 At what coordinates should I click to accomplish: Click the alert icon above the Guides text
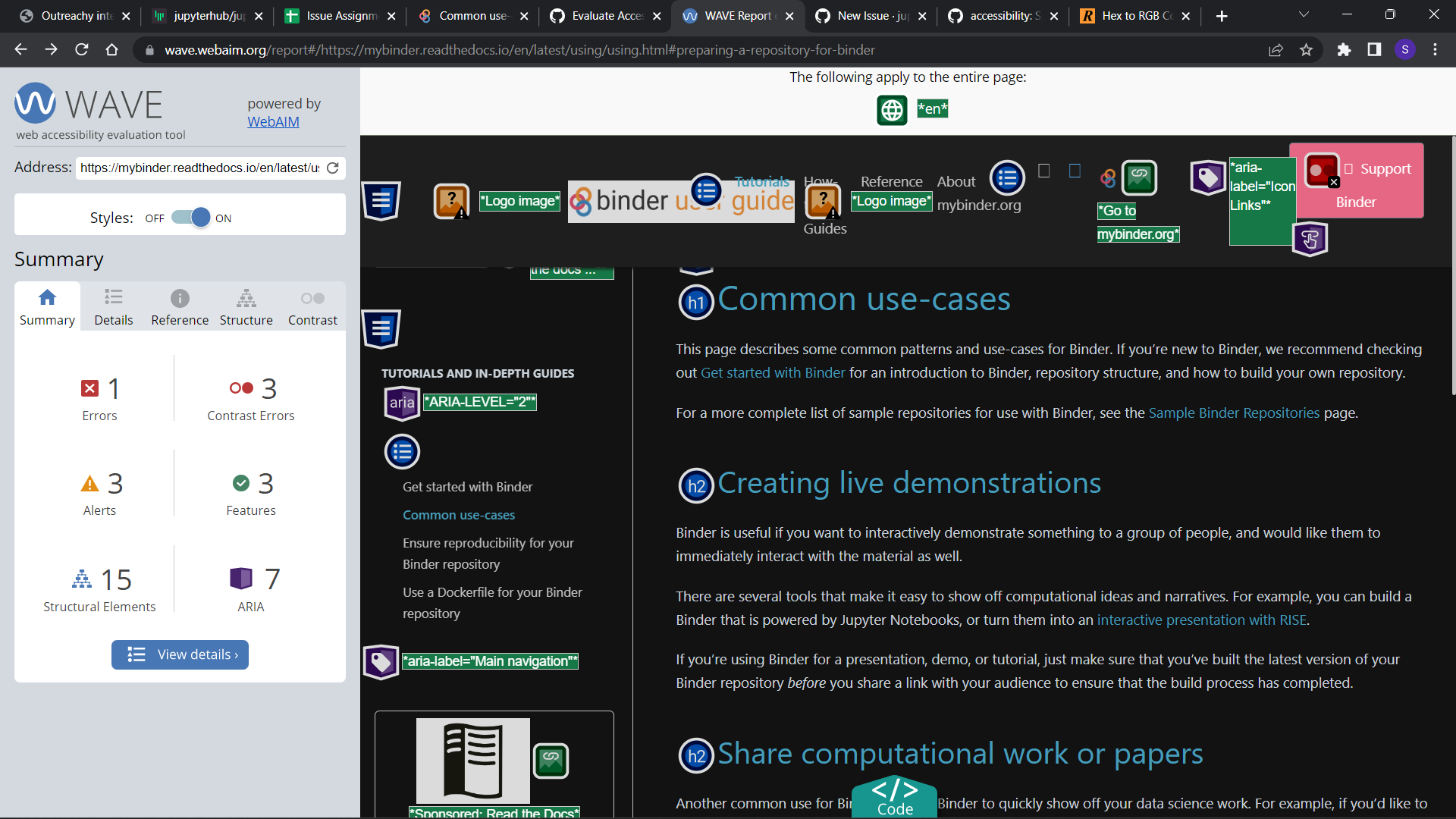[x=823, y=202]
